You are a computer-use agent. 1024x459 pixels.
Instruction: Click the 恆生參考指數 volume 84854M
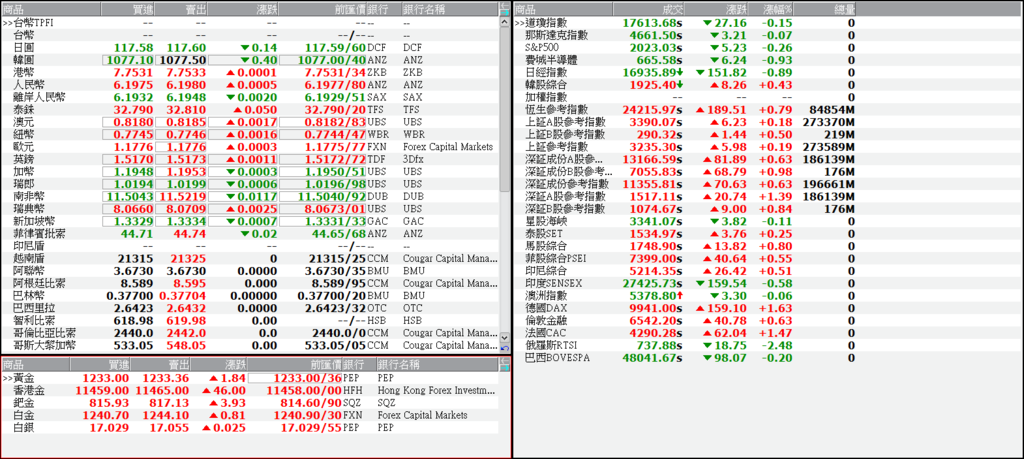point(831,110)
